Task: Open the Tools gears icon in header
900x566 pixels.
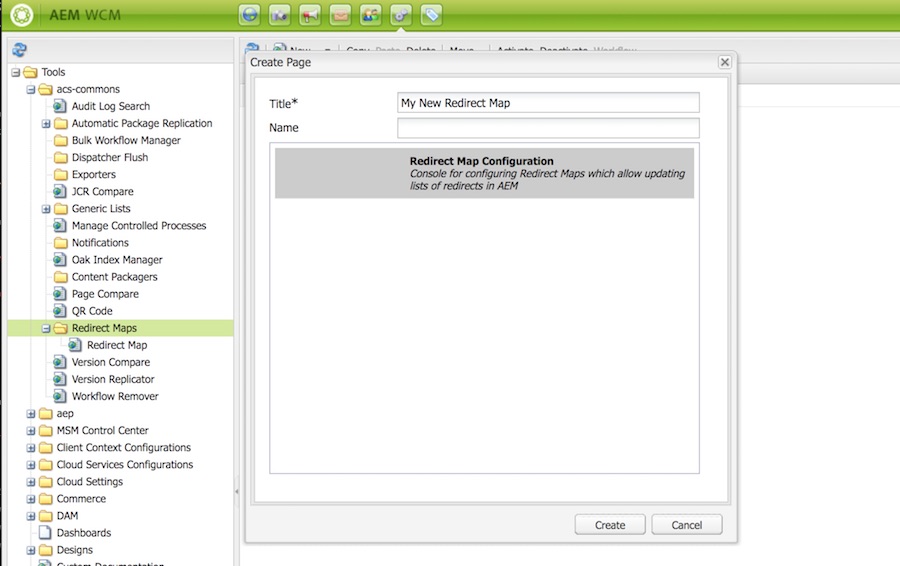Action: [401, 15]
